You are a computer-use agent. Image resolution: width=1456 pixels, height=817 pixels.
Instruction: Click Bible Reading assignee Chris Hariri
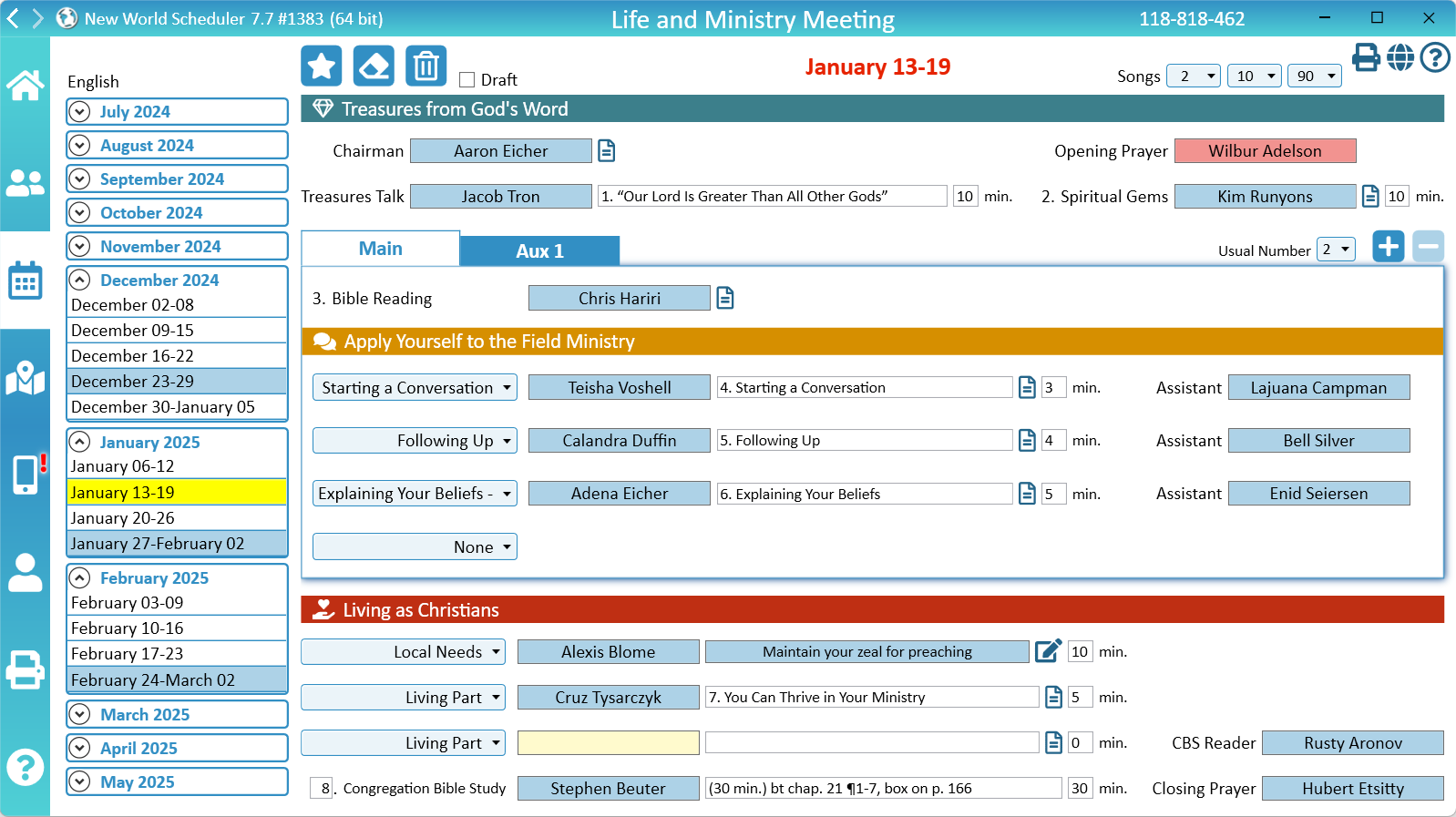pos(620,298)
